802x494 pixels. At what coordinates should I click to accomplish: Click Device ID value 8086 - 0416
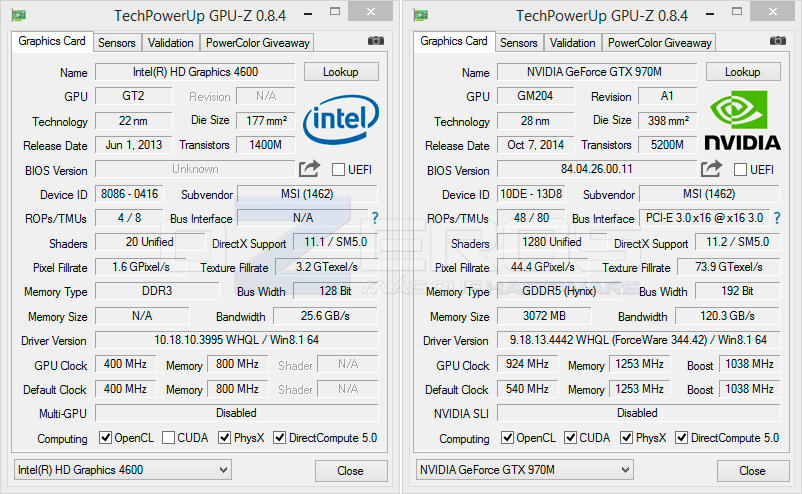[x=129, y=194]
